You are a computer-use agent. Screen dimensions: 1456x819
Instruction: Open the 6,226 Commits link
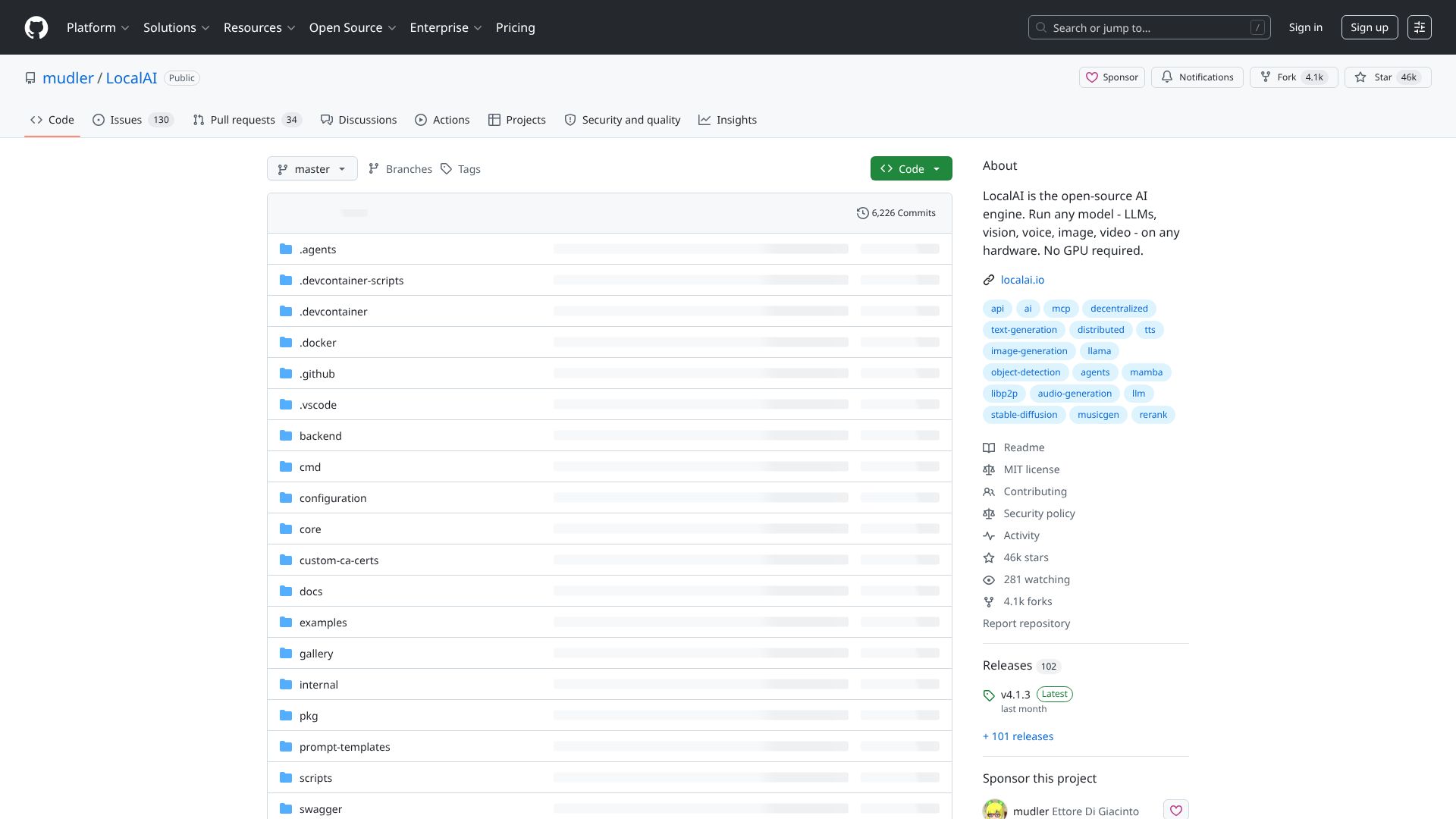896,213
